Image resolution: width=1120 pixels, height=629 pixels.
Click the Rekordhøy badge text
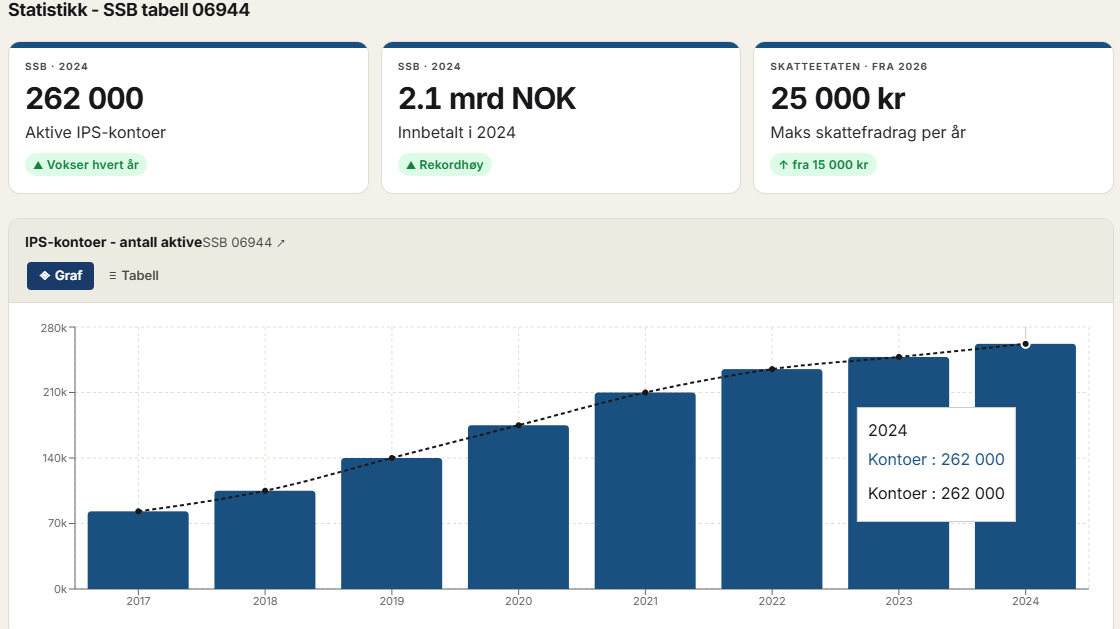click(452, 165)
